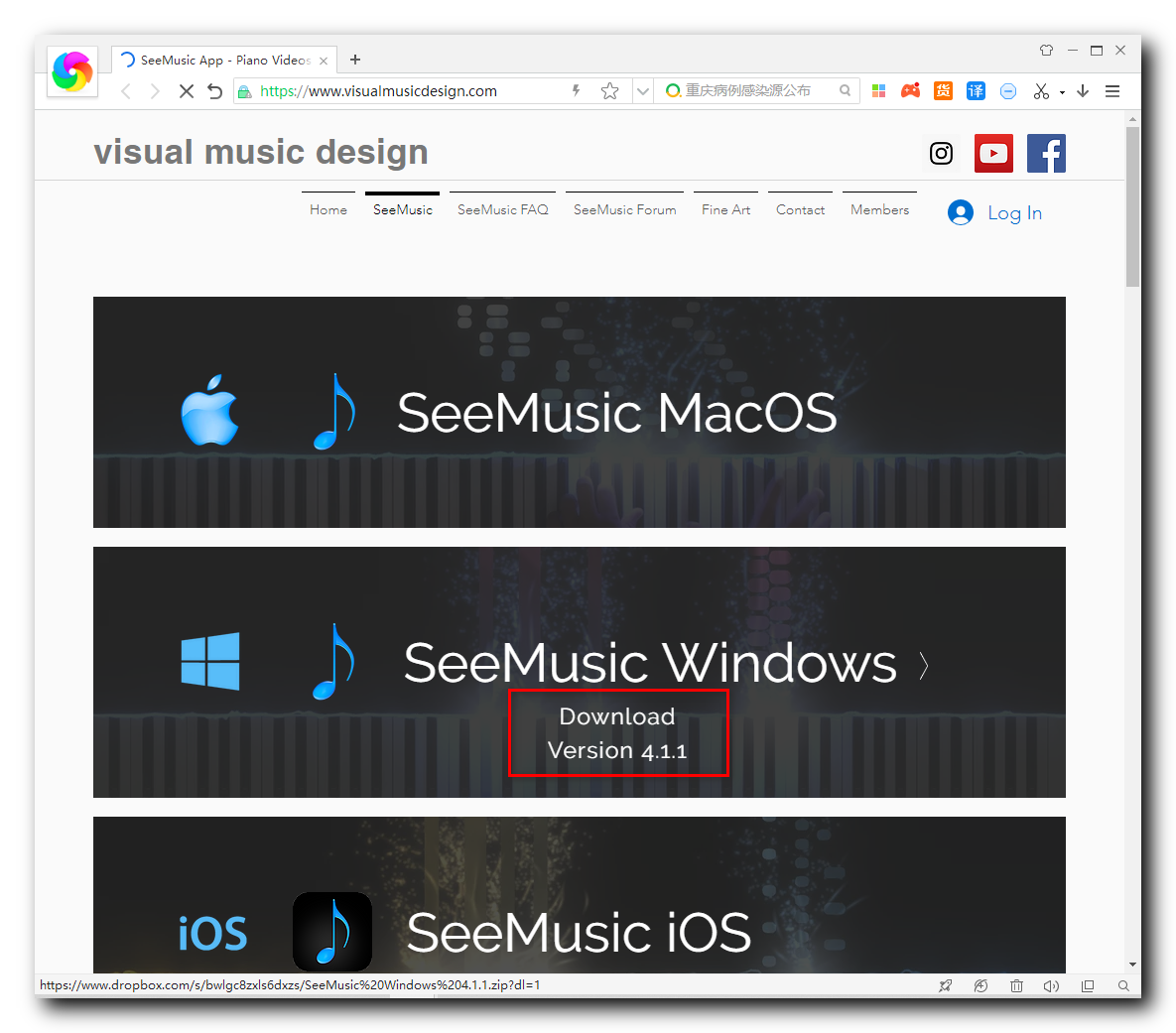
Task: Toggle the bookmark star for this page
Action: (609, 90)
